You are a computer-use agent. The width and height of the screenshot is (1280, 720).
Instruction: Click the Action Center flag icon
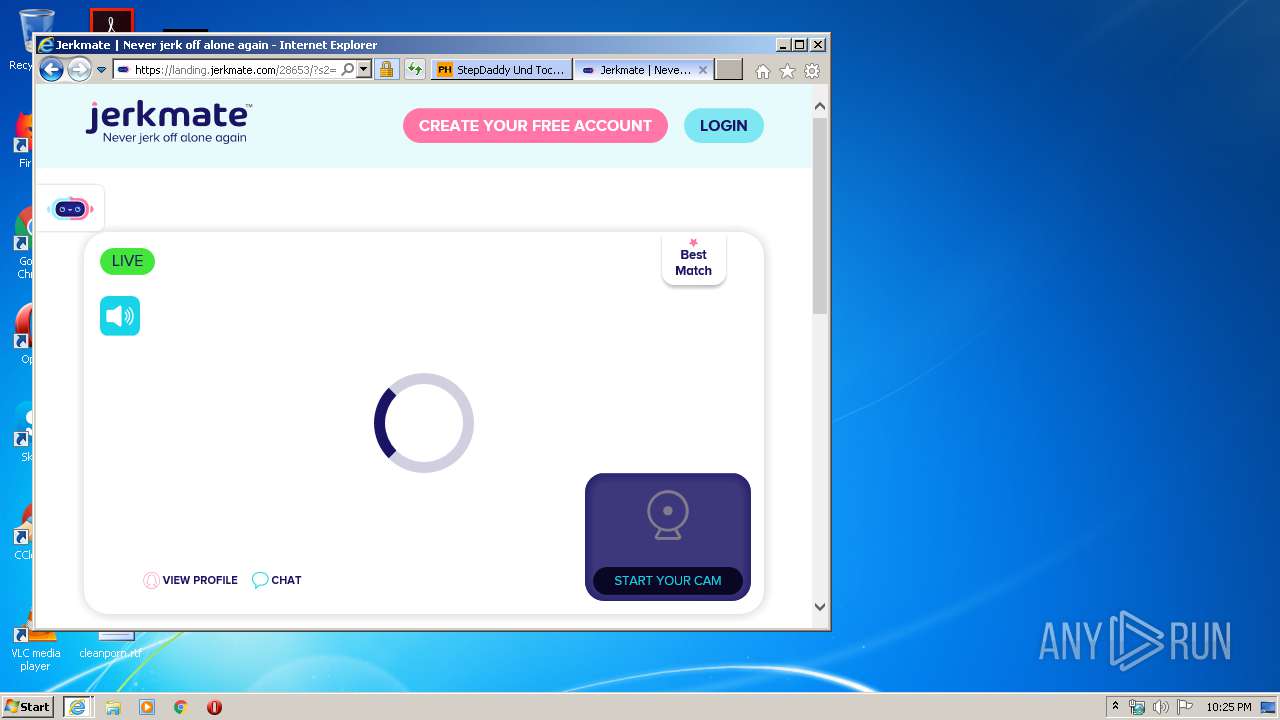1184,707
